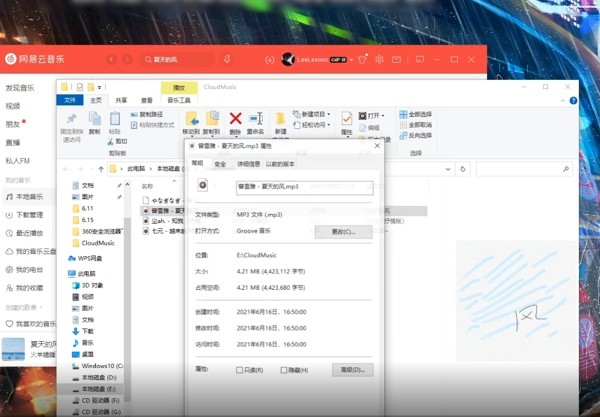Open the 以前的版本 tab in properties dialog
600x417 pixels.
tap(280, 164)
